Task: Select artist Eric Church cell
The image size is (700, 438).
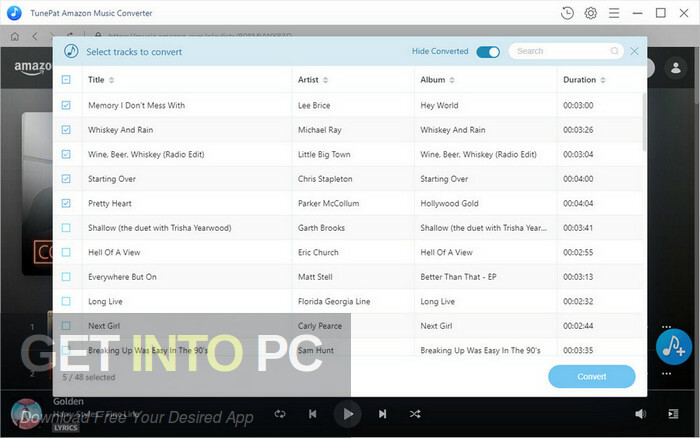Action: coord(318,252)
